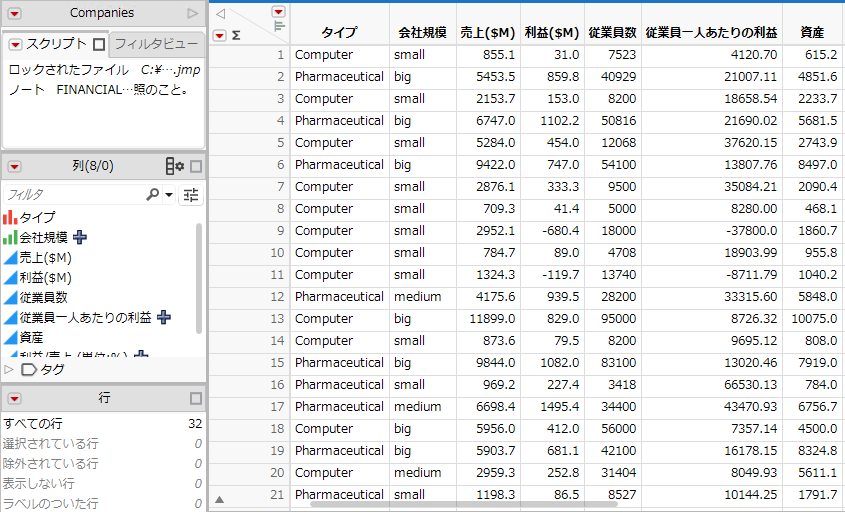Click the column list vertical scrollbar
The image size is (845, 512).
[199, 278]
